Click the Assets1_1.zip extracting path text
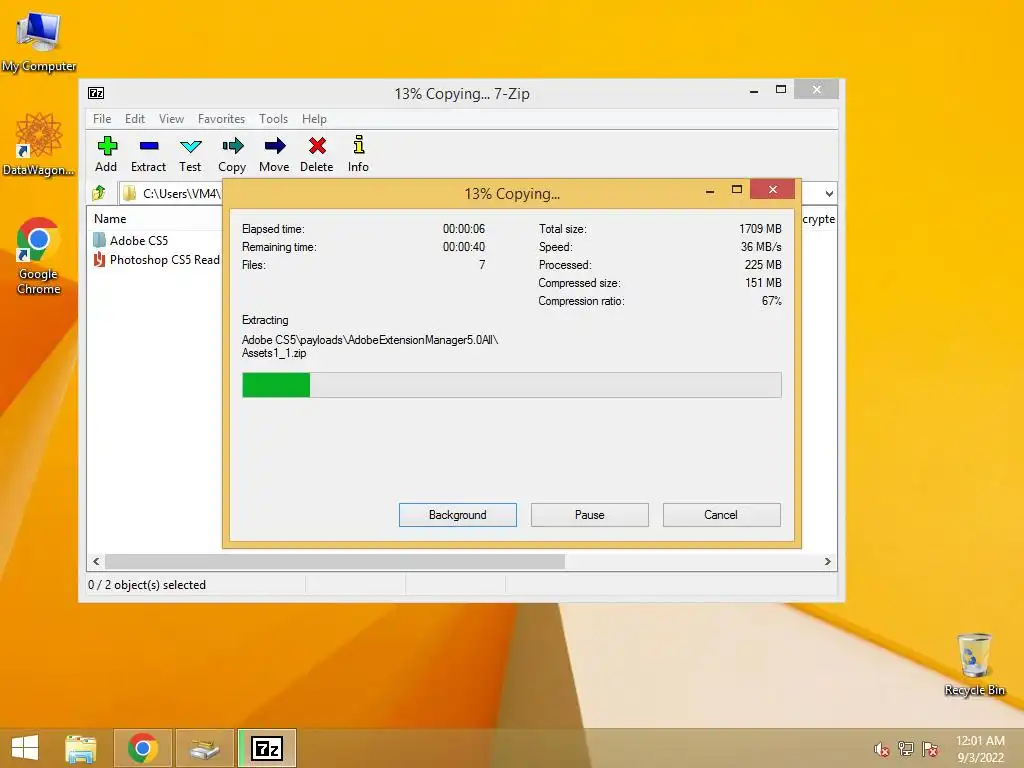This screenshot has width=1024, height=768. [274, 353]
